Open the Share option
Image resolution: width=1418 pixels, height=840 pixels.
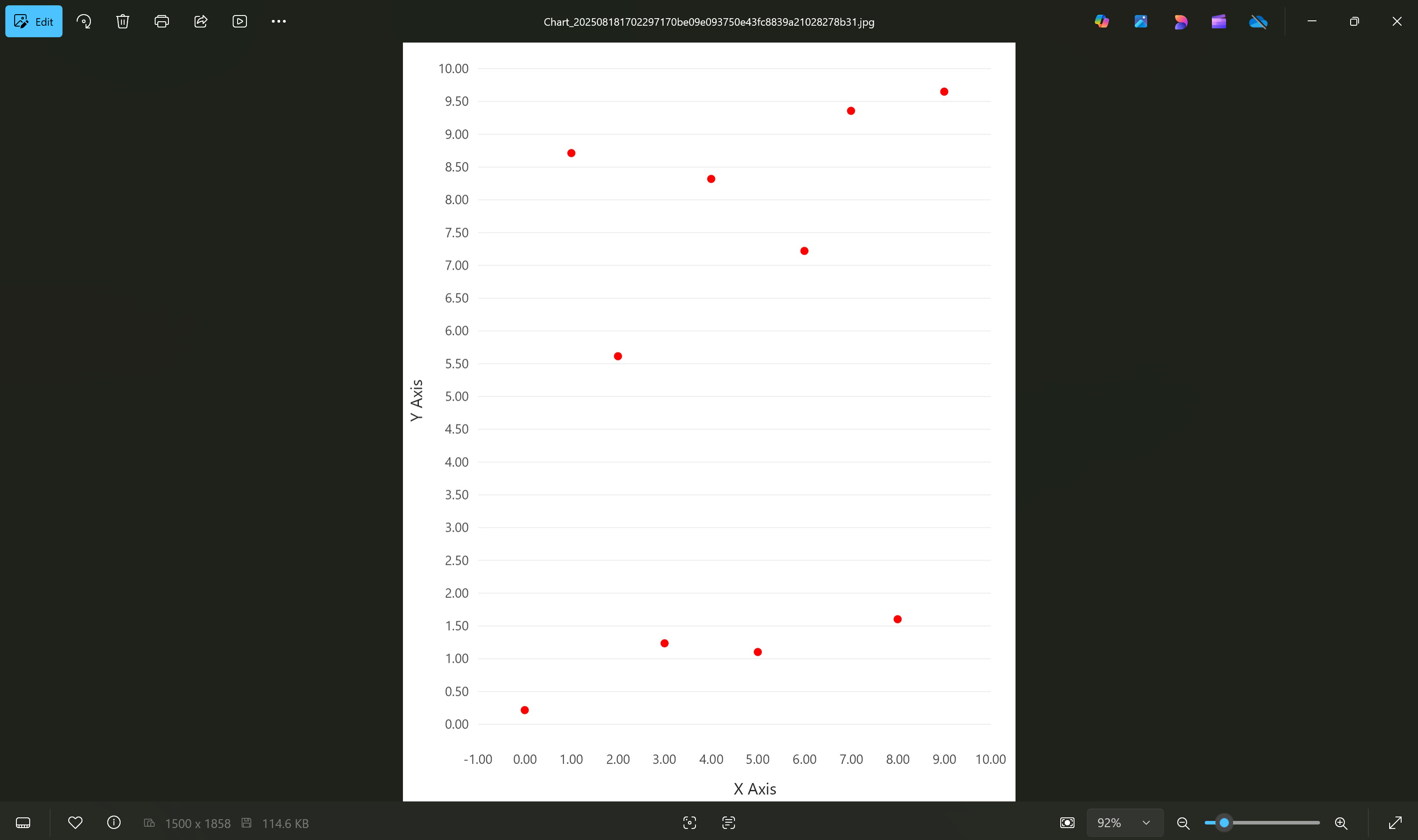tap(201, 22)
